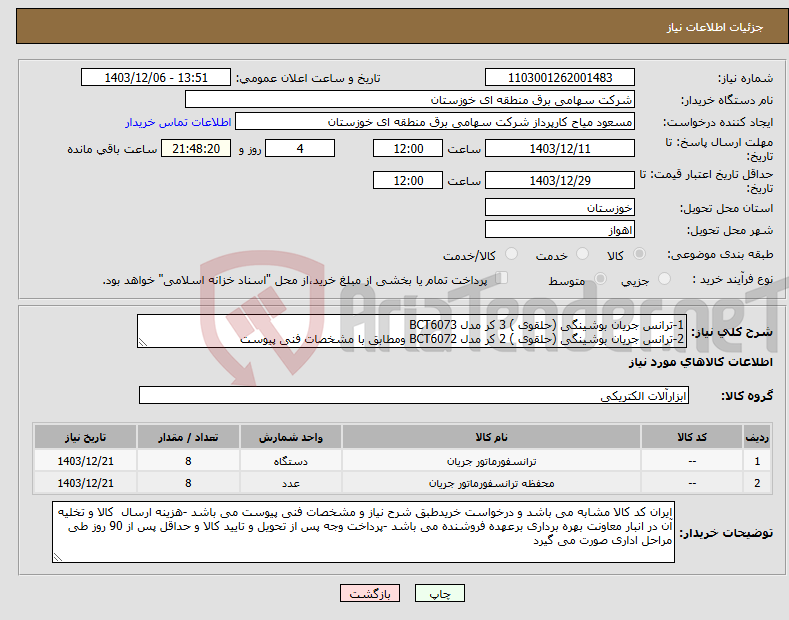
Task: Click the واحد شمارش column header
Action: pyautogui.click(x=291, y=437)
